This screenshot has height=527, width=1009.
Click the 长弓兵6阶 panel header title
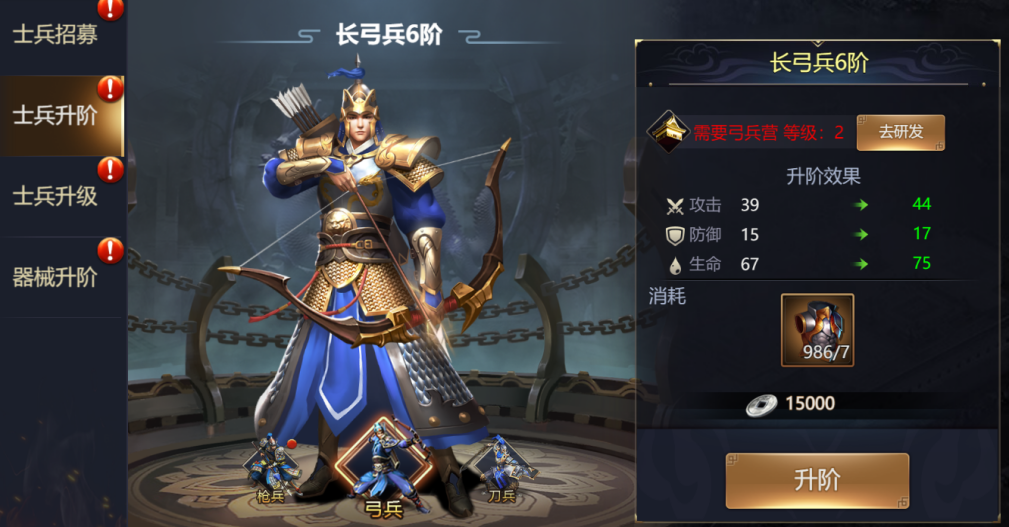click(819, 62)
